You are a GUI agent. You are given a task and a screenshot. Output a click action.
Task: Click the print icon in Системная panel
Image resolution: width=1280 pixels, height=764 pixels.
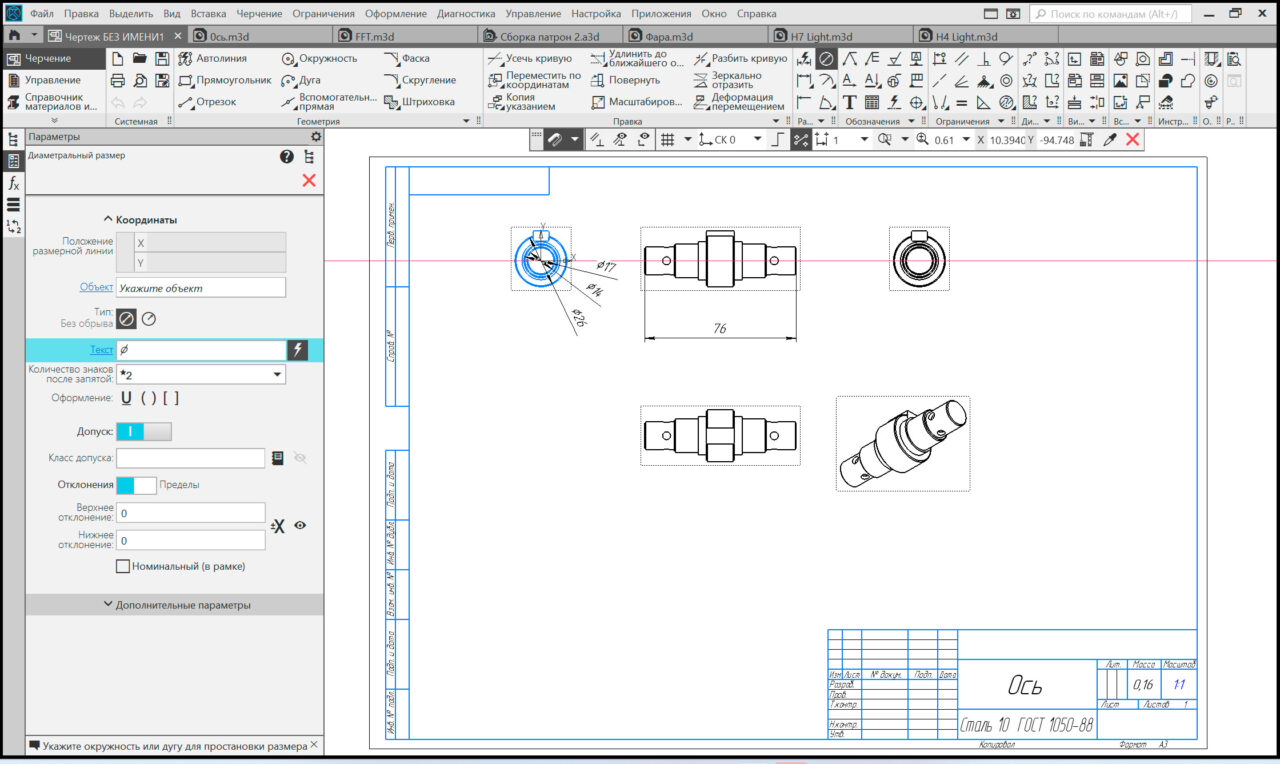pos(118,80)
